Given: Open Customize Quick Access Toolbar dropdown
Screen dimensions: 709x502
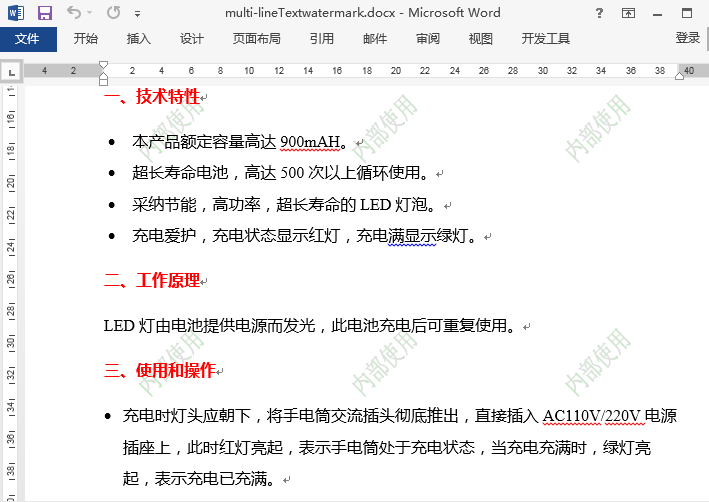Looking at the screenshot, I should [137, 14].
